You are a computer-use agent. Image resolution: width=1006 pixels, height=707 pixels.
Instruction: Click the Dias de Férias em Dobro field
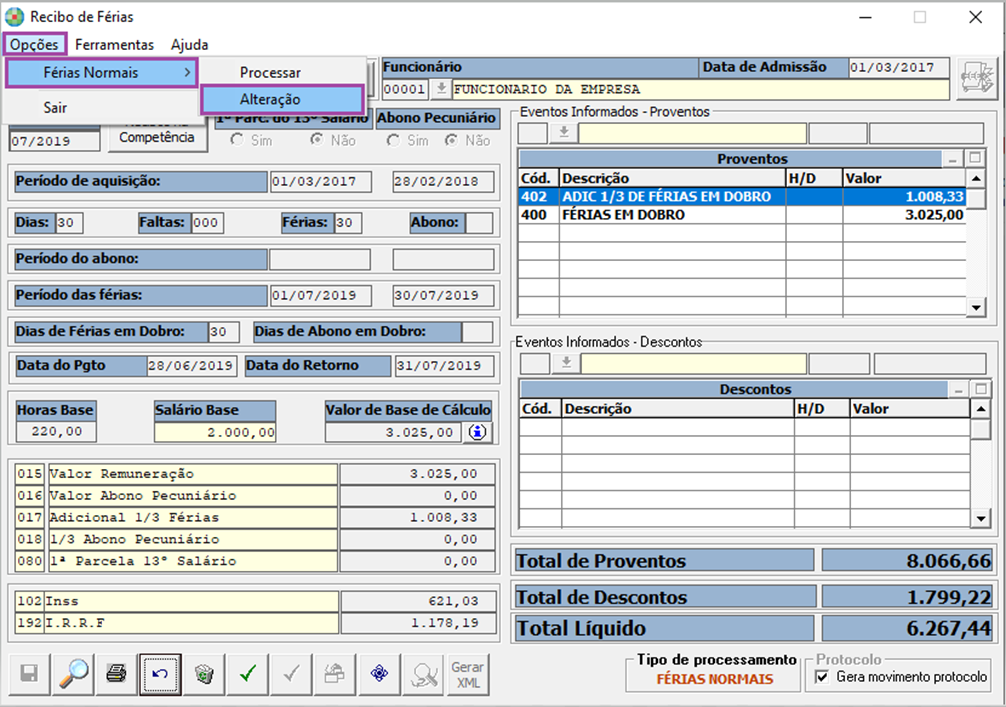click(x=223, y=332)
